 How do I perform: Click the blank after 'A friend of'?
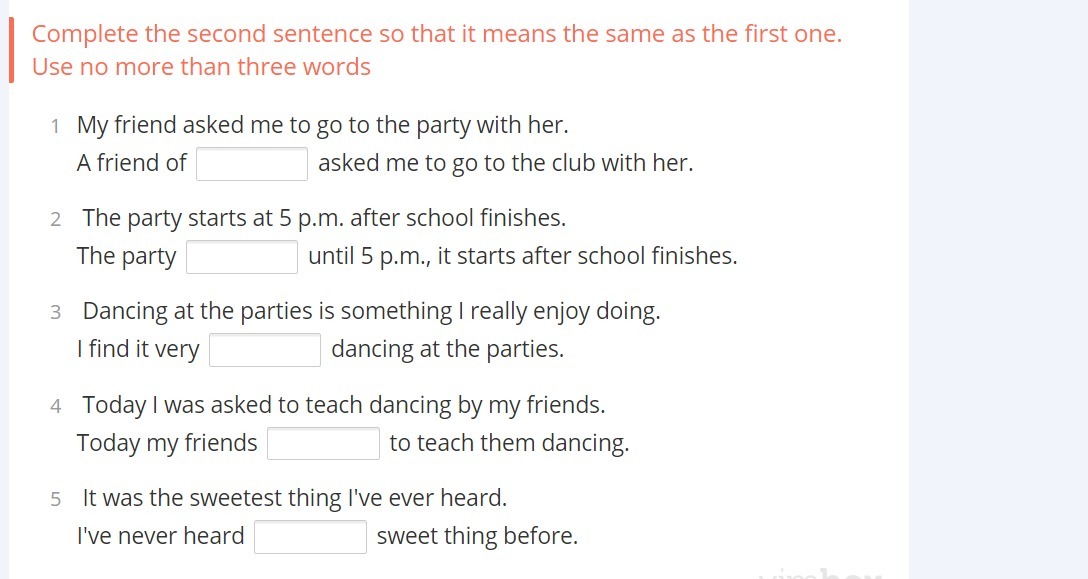(252, 164)
